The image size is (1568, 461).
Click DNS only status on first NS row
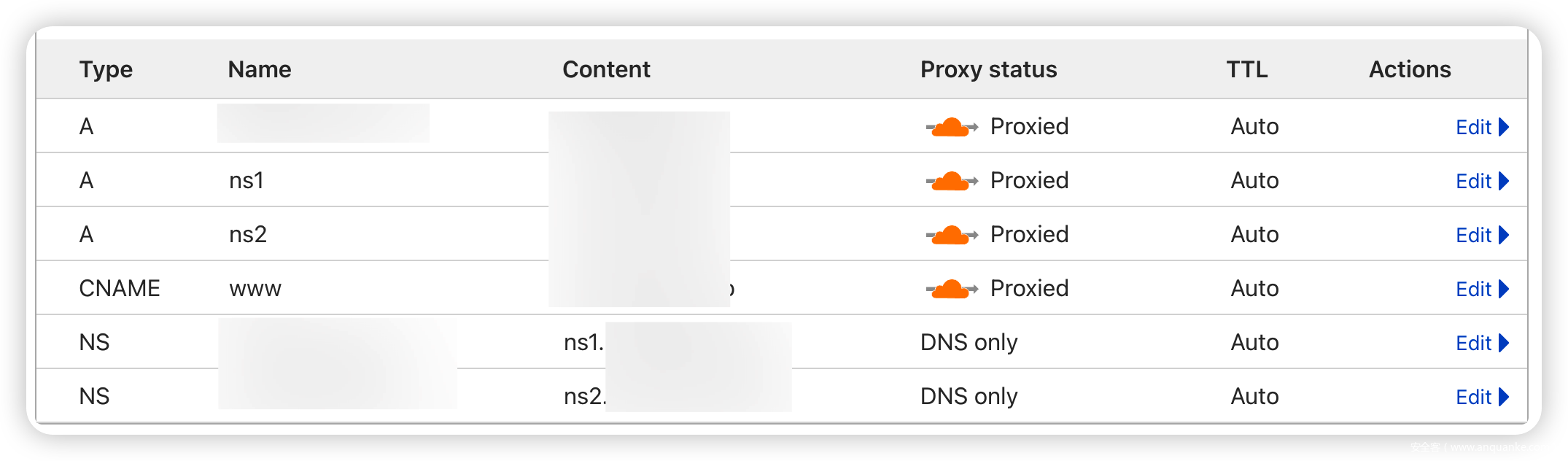[969, 342]
